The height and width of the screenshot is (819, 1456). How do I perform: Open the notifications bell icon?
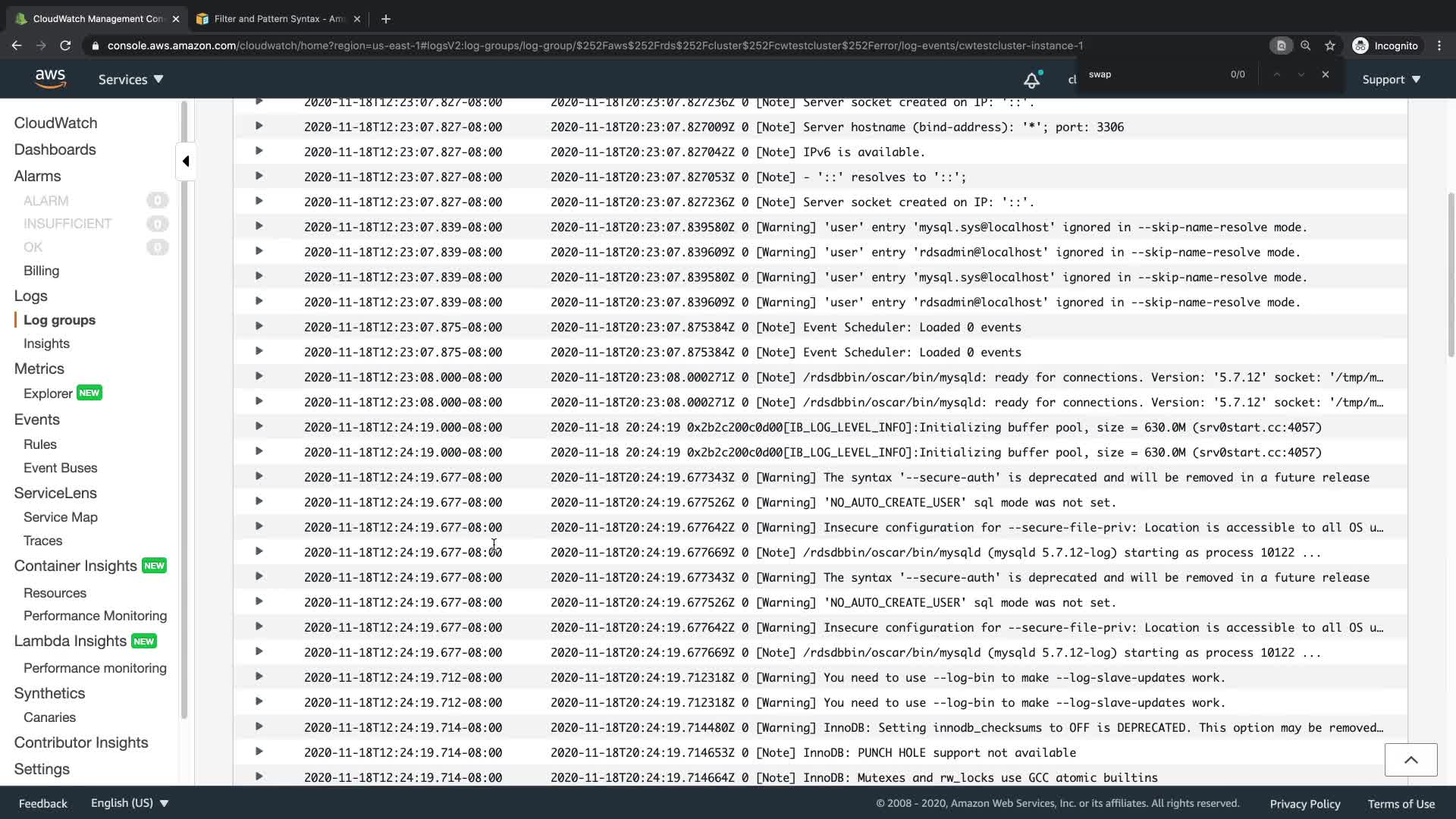point(1031,80)
